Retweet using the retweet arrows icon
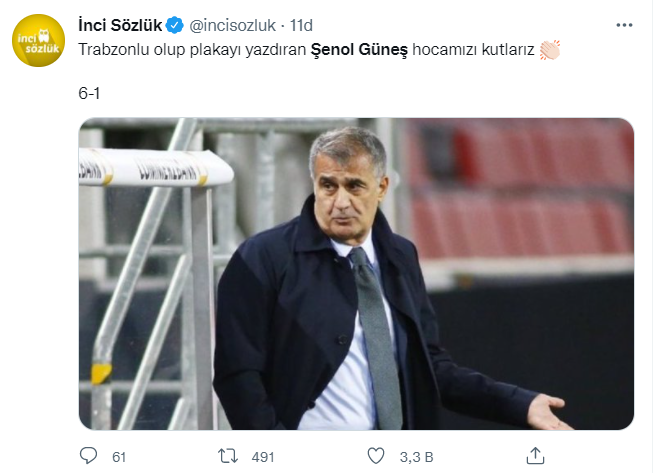This screenshot has width=658, height=473. [x=228, y=456]
